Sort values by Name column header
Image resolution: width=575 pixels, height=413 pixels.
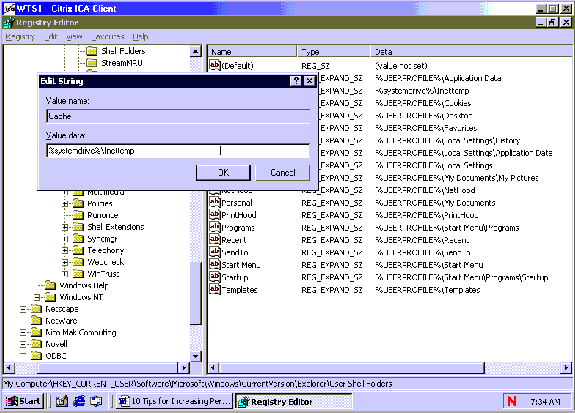pos(252,51)
